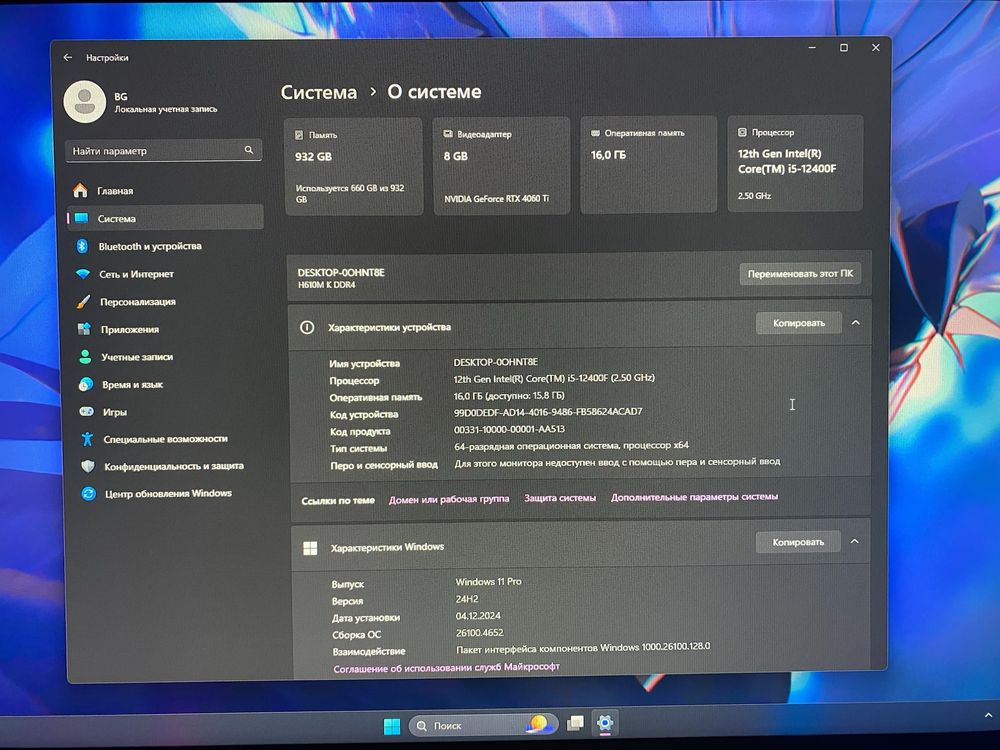The width and height of the screenshot is (1000, 750).
Task: Open the Оперативная память 16,0 ГБ card
Action: point(649,164)
